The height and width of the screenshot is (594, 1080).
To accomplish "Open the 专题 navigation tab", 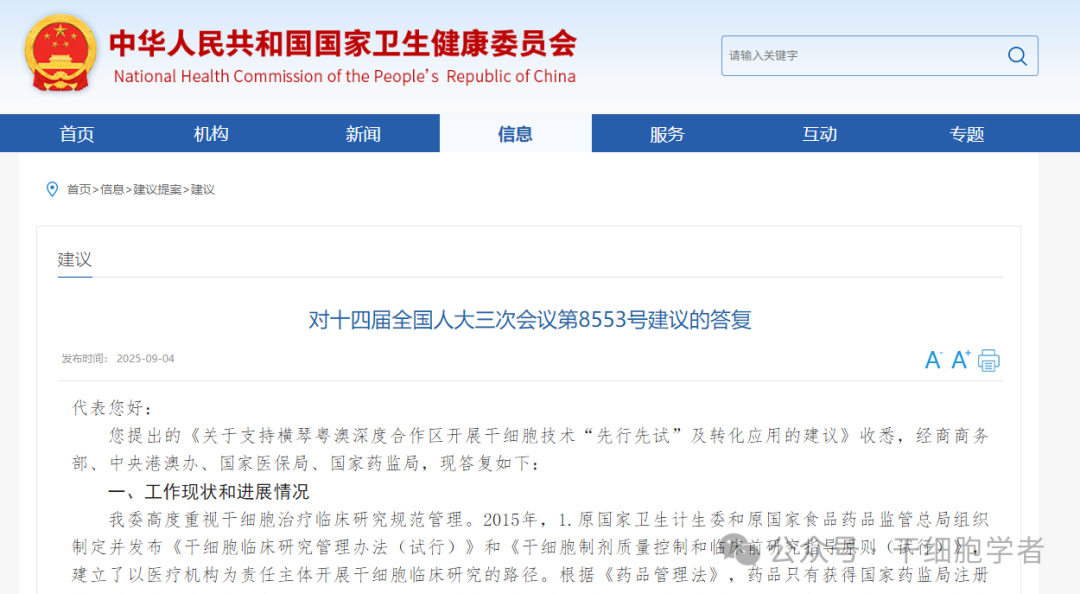I will pyautogui.click(x=967, y=134).
